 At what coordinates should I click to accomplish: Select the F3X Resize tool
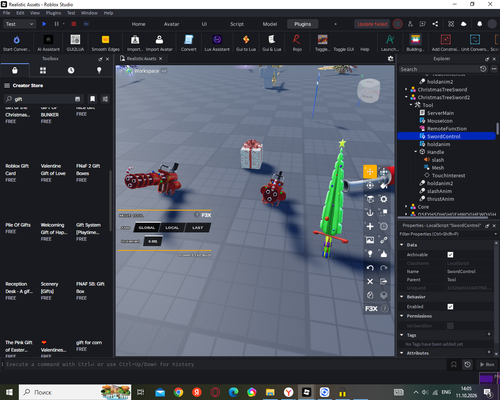pyautogui.click(x=384, y=172)
